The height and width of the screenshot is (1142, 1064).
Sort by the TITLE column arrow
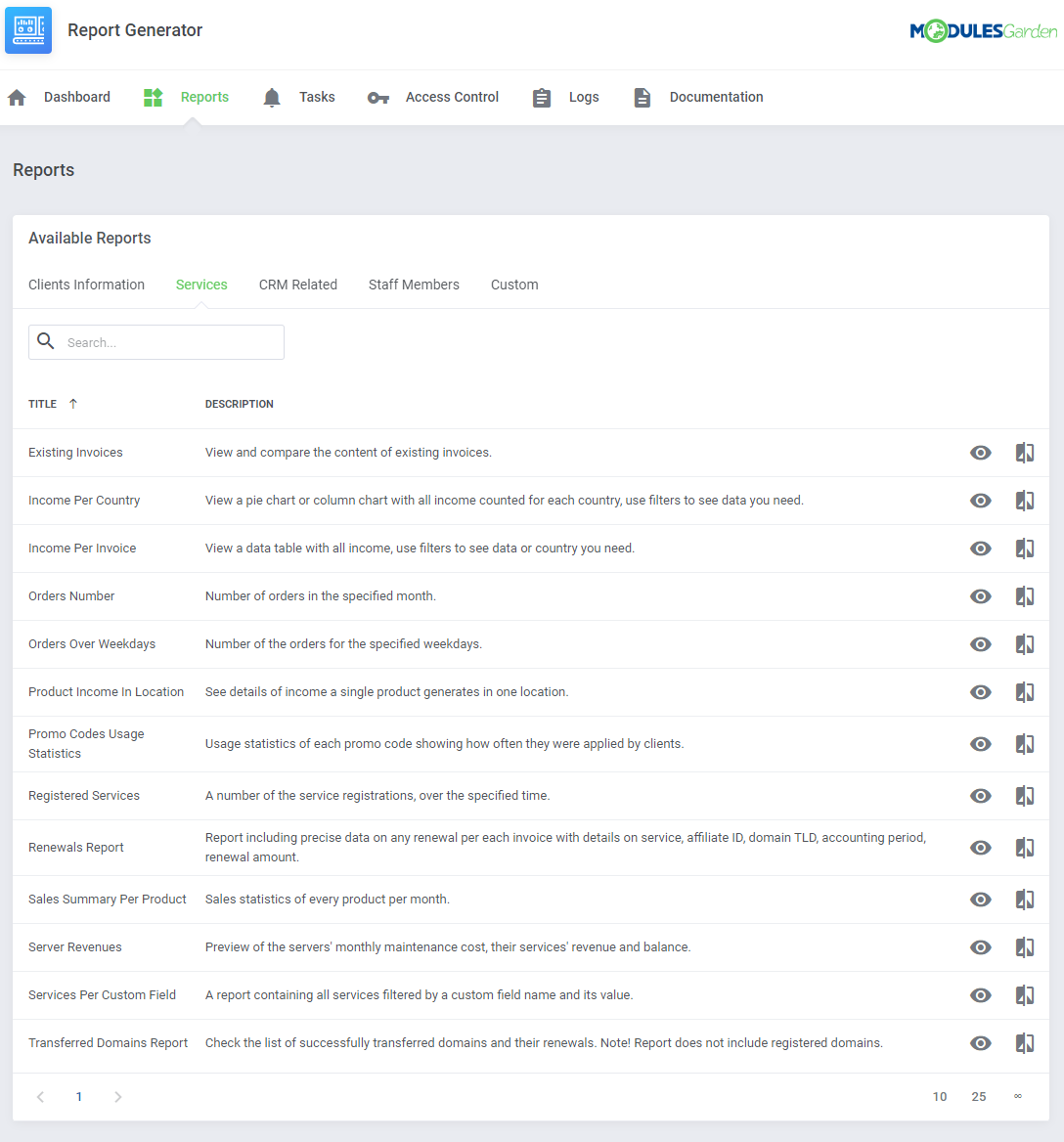72,404
